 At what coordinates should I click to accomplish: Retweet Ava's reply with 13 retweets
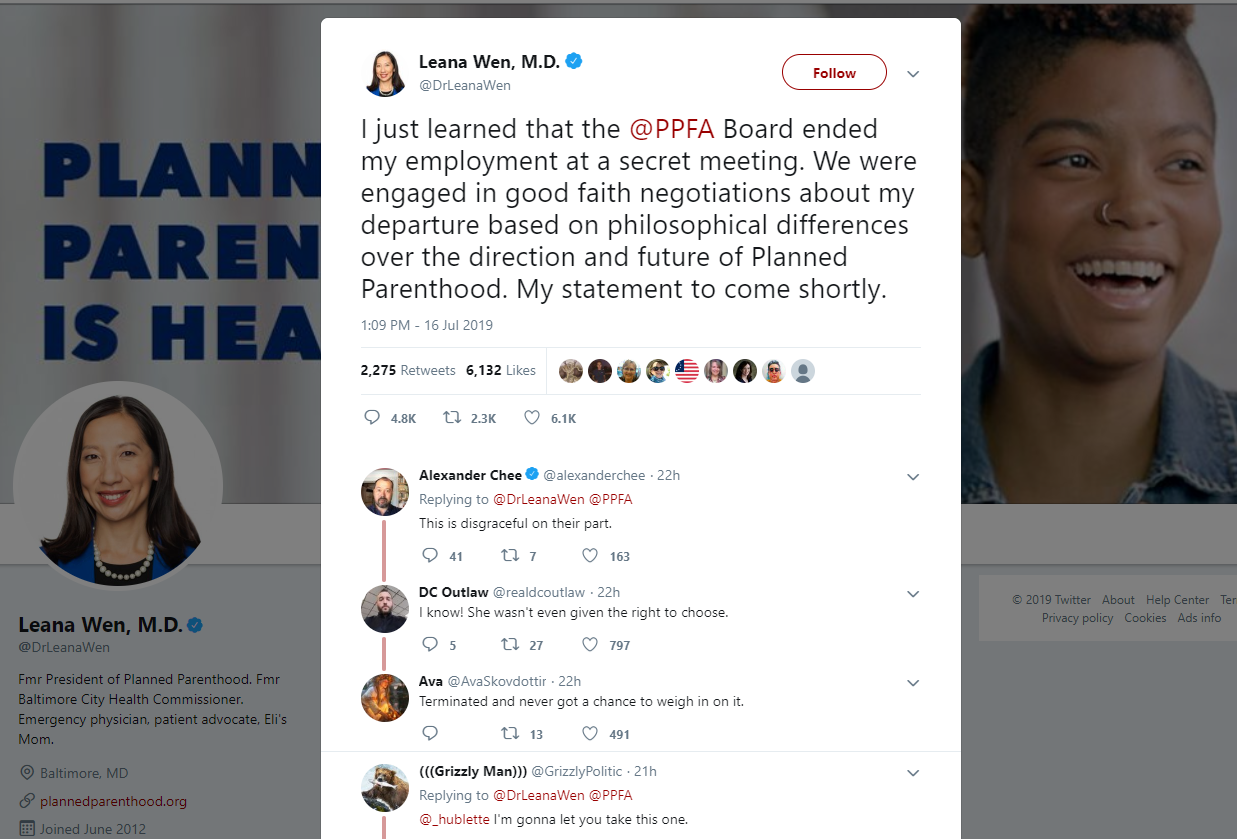point(510,734)
